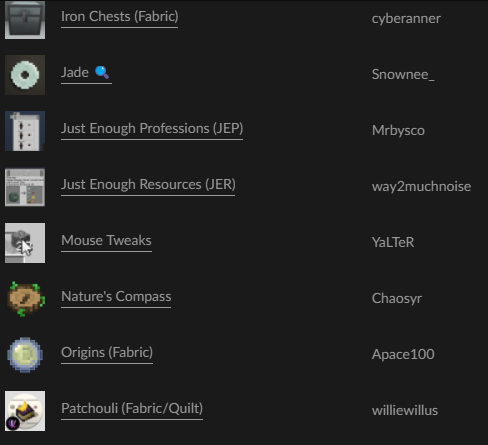The height and width of the screenshot is (445, 488).
Task: Click the Iron Chests mod icon
Action: [25, 20]
